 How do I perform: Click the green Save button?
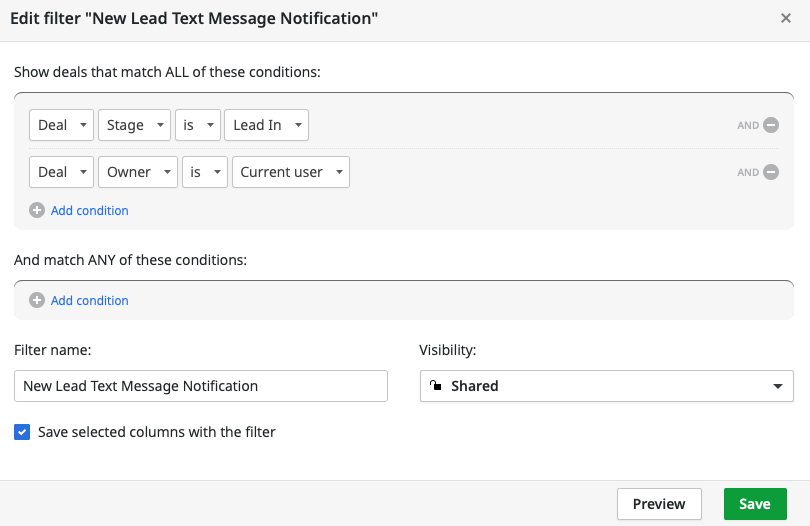pyautogui.click(x=755, y=504)
